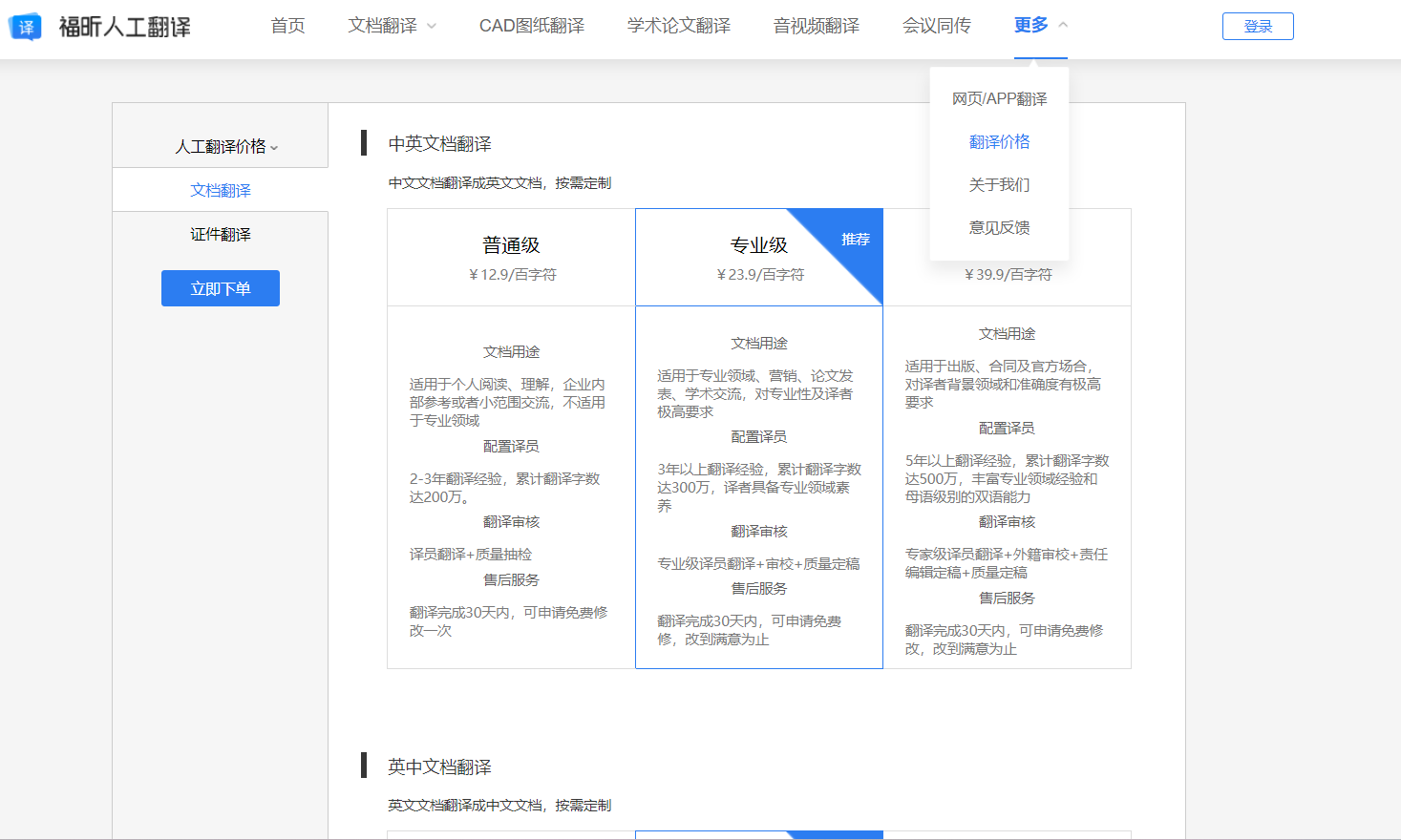Select the 专业级 pricing card header
This screenshot has height=840, width=1401.
(759, 258)
